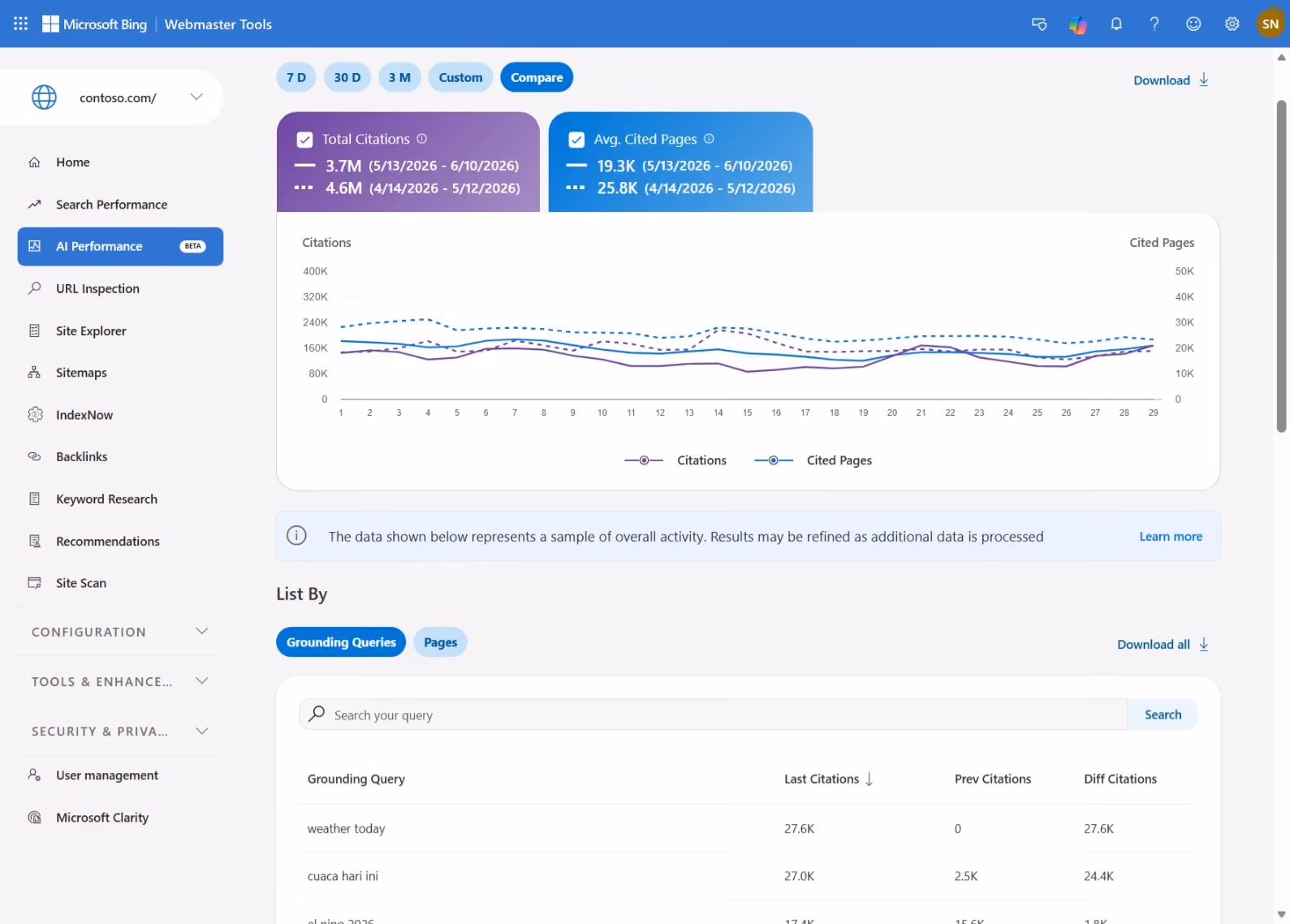Switch to the Grounding Queries tab
The height and width of the screenshot is (924, 1290).
point(341,642)
